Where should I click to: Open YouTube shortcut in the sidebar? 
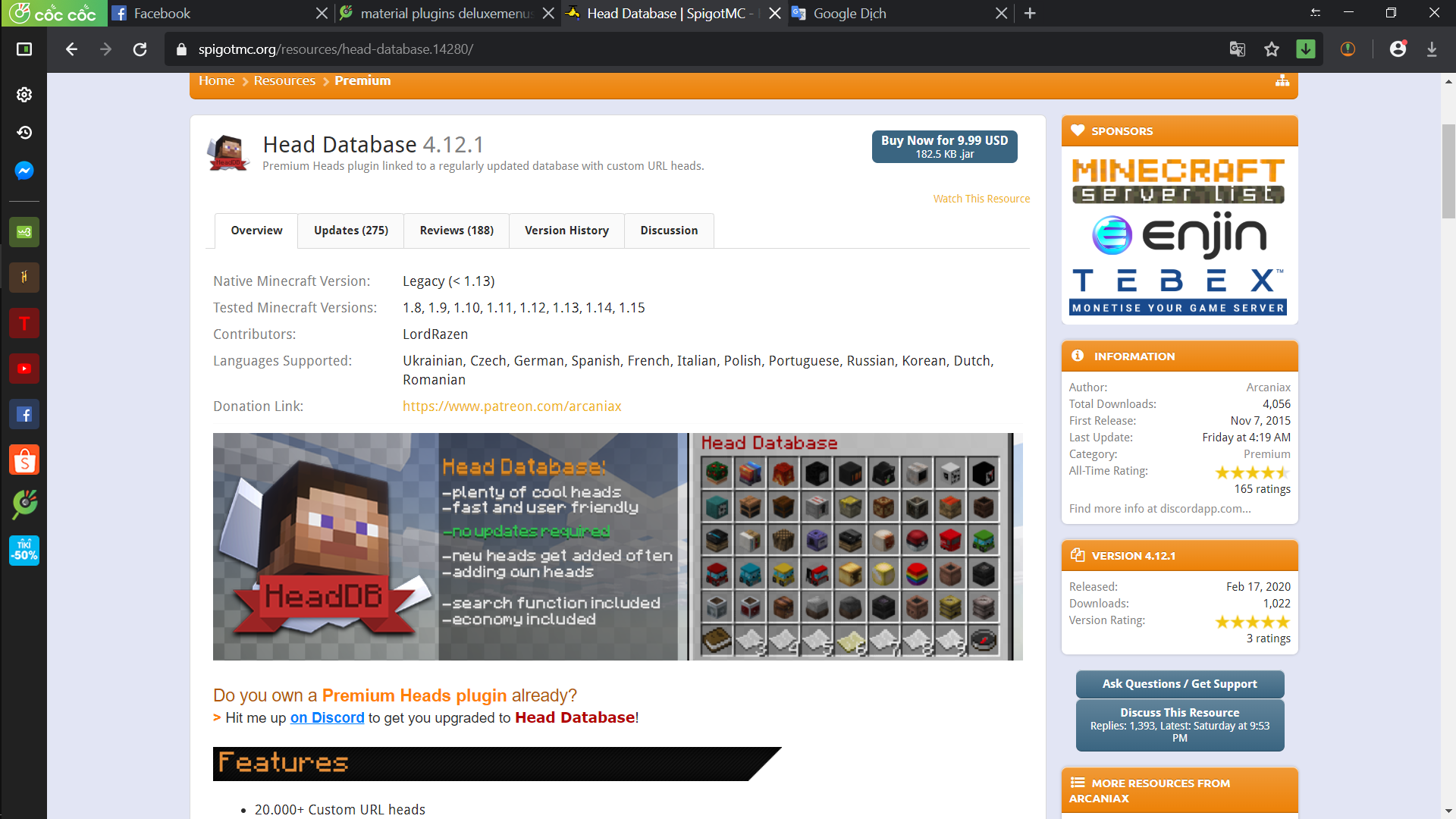pos(24,369)
